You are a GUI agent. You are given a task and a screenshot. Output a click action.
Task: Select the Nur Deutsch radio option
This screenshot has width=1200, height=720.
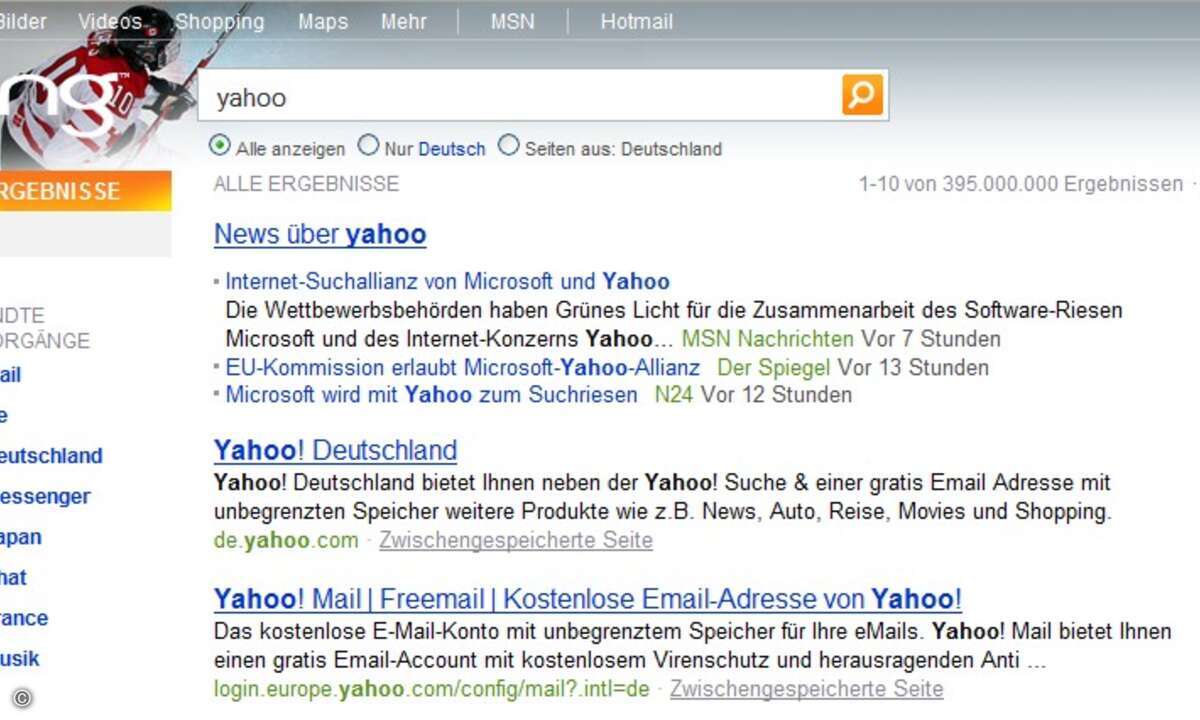(x=369, y=146)
